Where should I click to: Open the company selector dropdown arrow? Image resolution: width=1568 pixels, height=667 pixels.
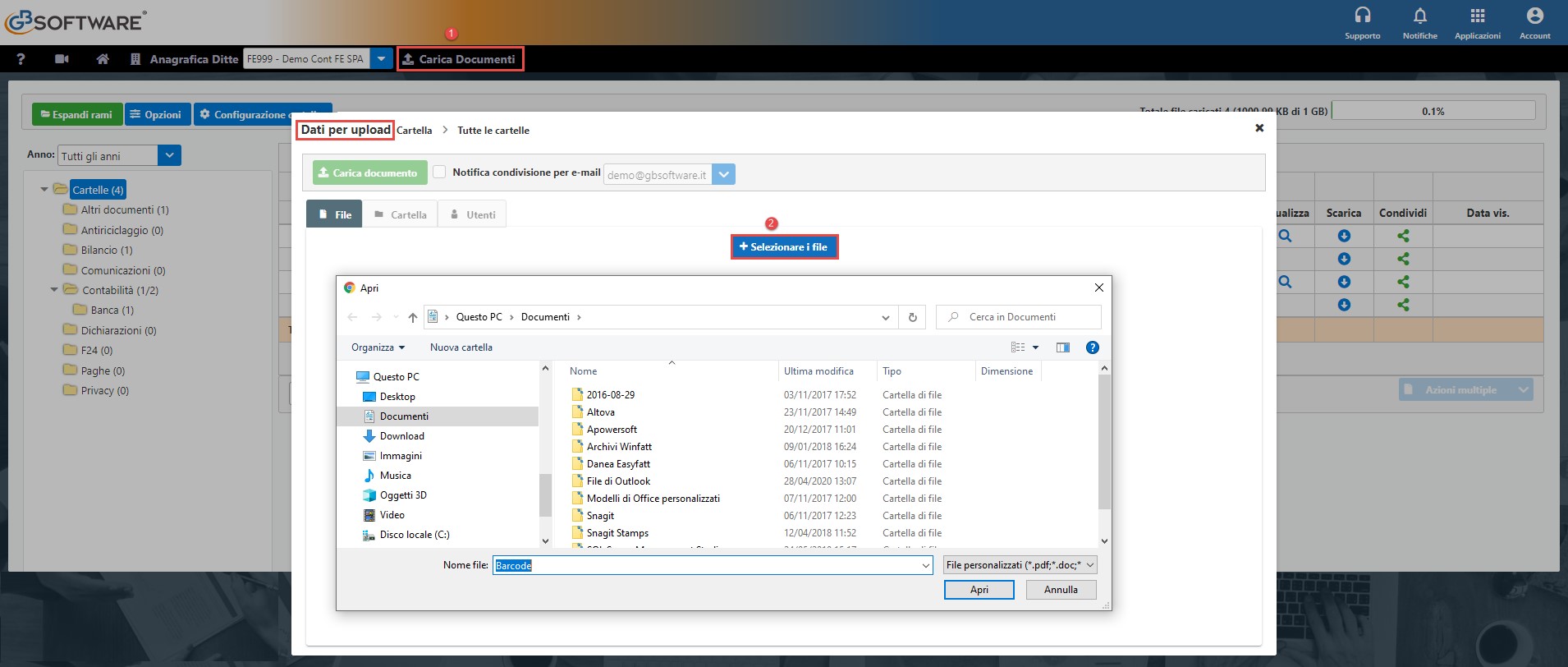click(x=381, y=59)
